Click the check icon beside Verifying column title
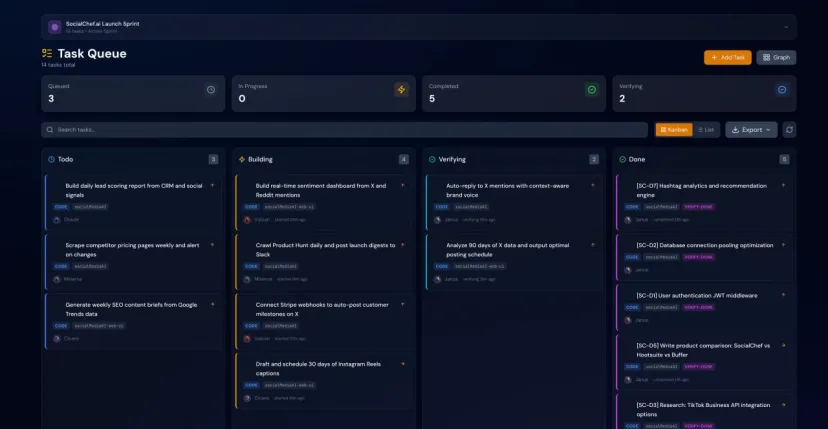This screenshot has width=828, height=429. tap(432, 159)
